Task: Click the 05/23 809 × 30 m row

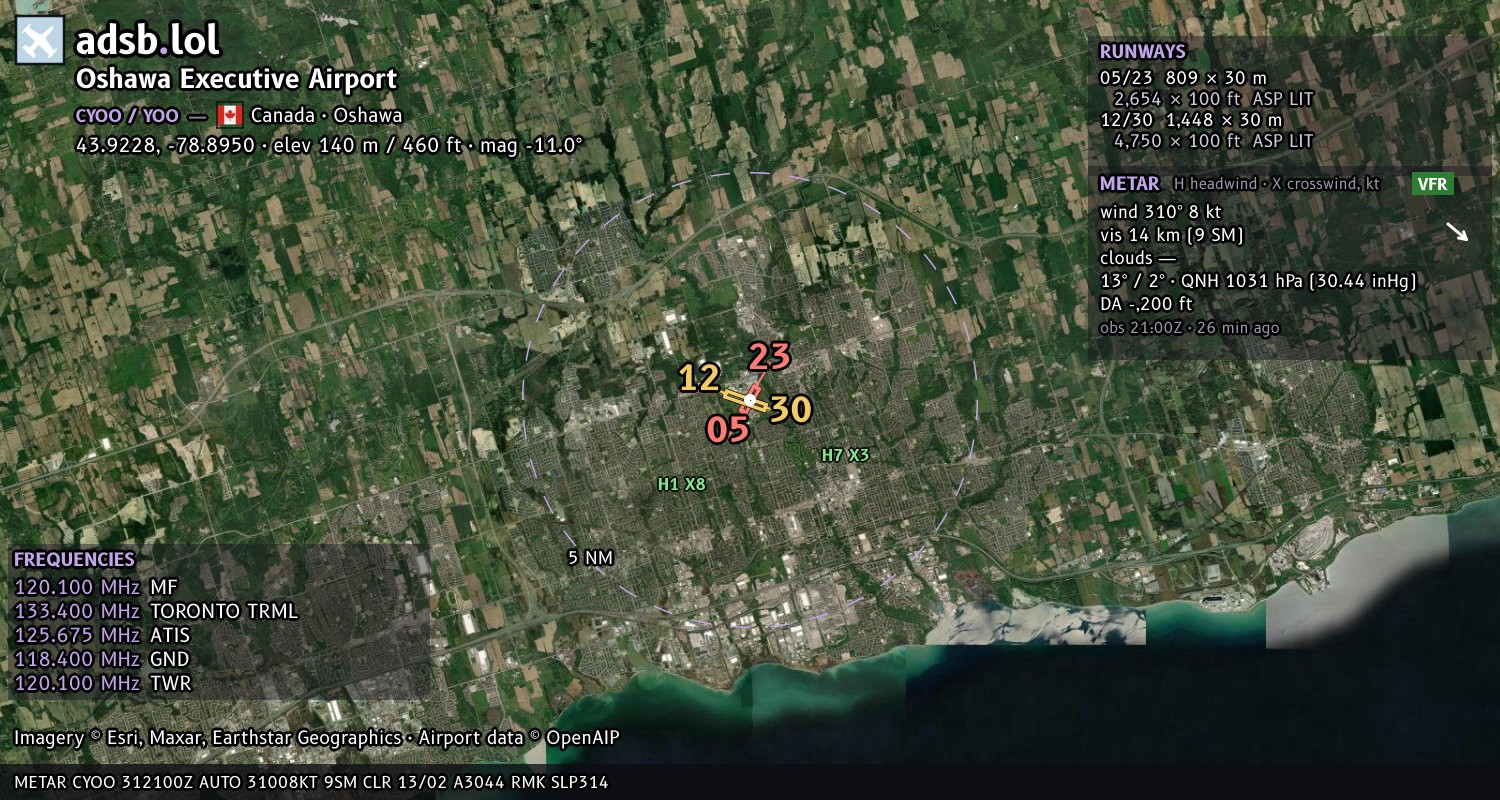Action: tap(1183, 77)
